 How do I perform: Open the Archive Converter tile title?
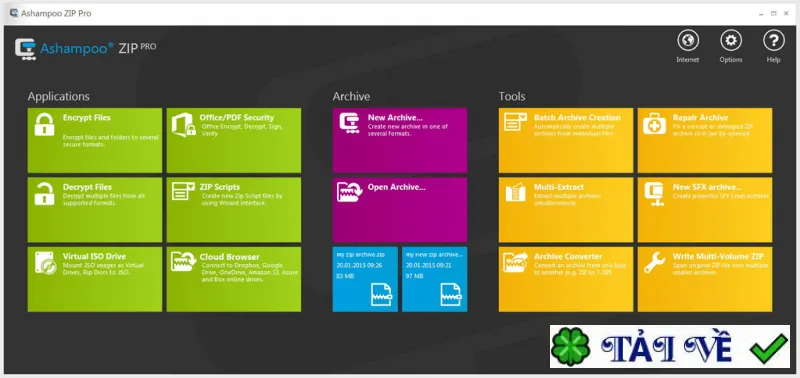(568, 257)
